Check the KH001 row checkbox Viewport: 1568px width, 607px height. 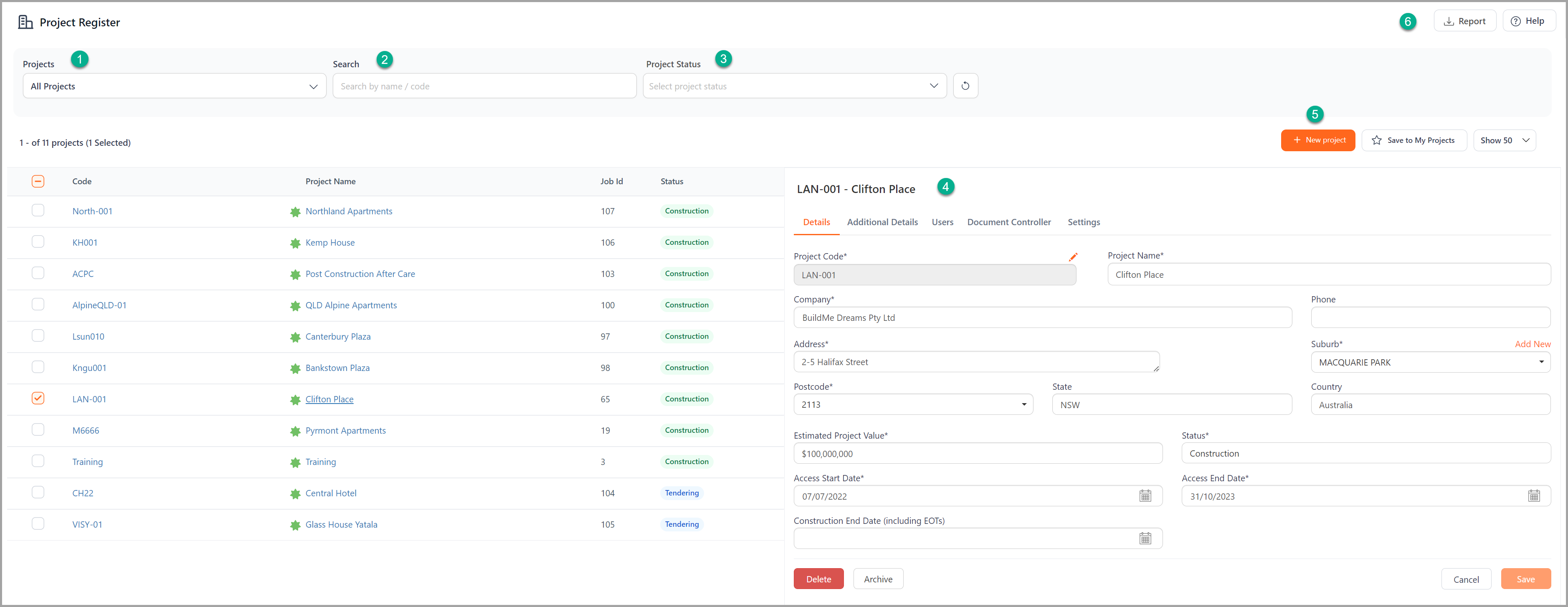click(38, 242)
